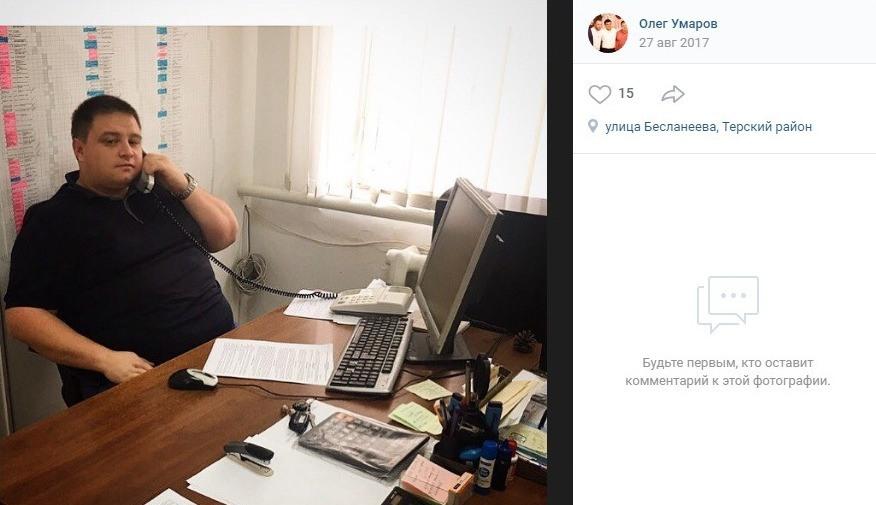Image resolution: width=876 pixels, height=505 pixels.
Task: Open the like count showing 15
Action: pos(626,93)
